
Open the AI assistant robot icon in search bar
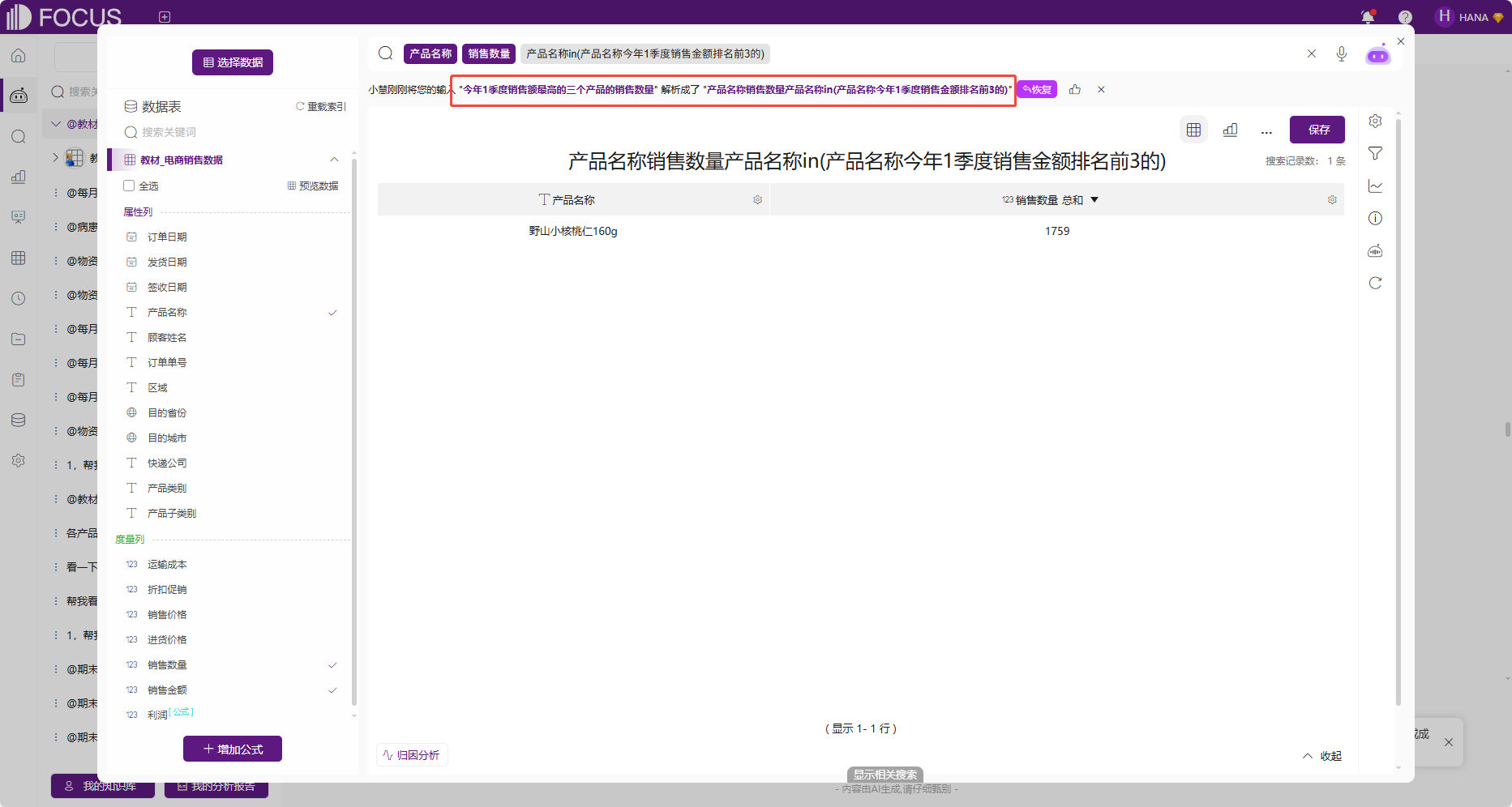1378,54
